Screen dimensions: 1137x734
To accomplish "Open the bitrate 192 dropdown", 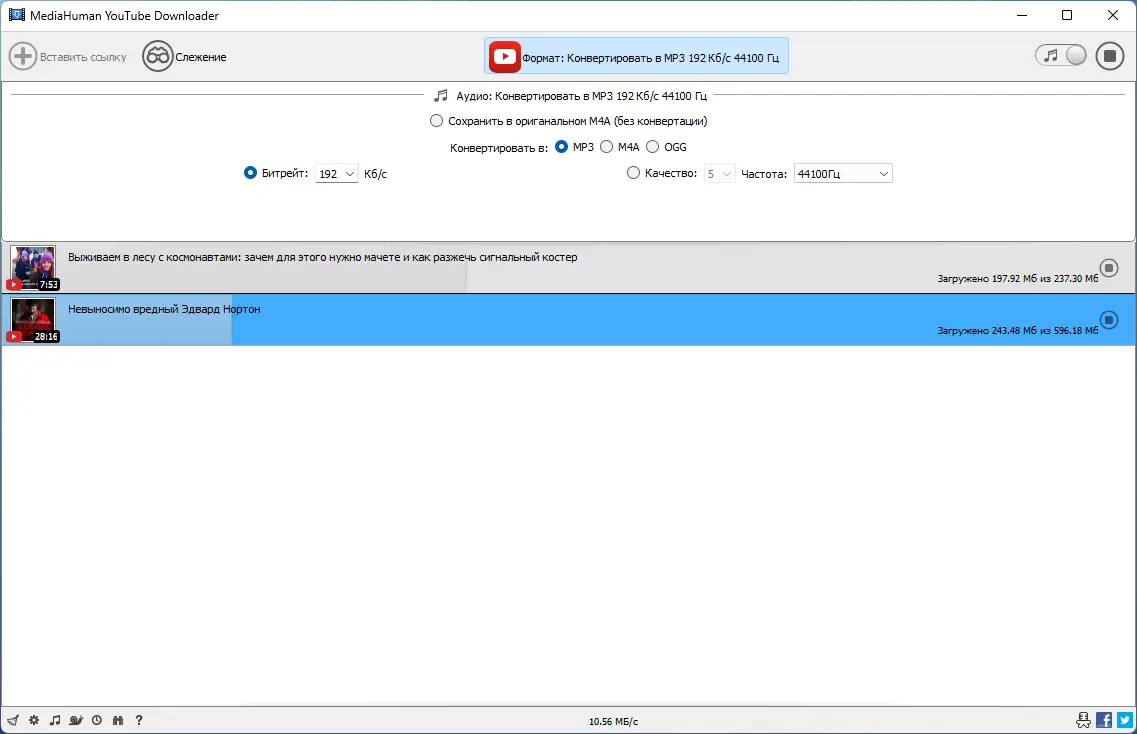I will click(x=336, y=174).
